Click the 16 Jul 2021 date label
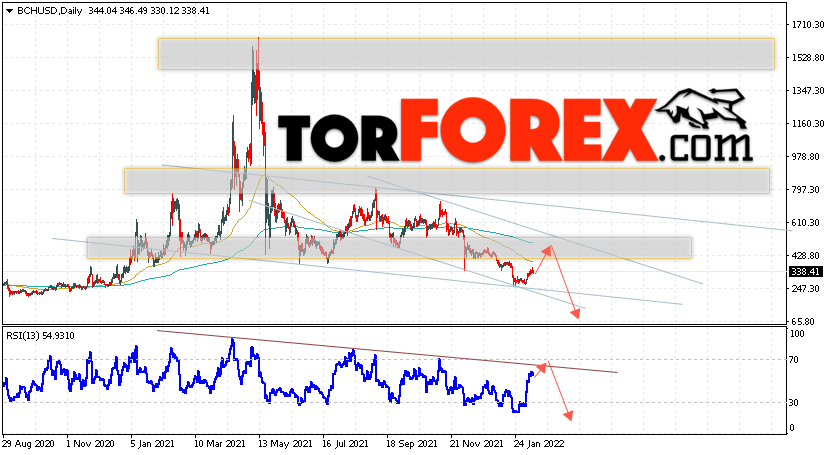This screenshot has width=827, height=455. coord(346,443)
